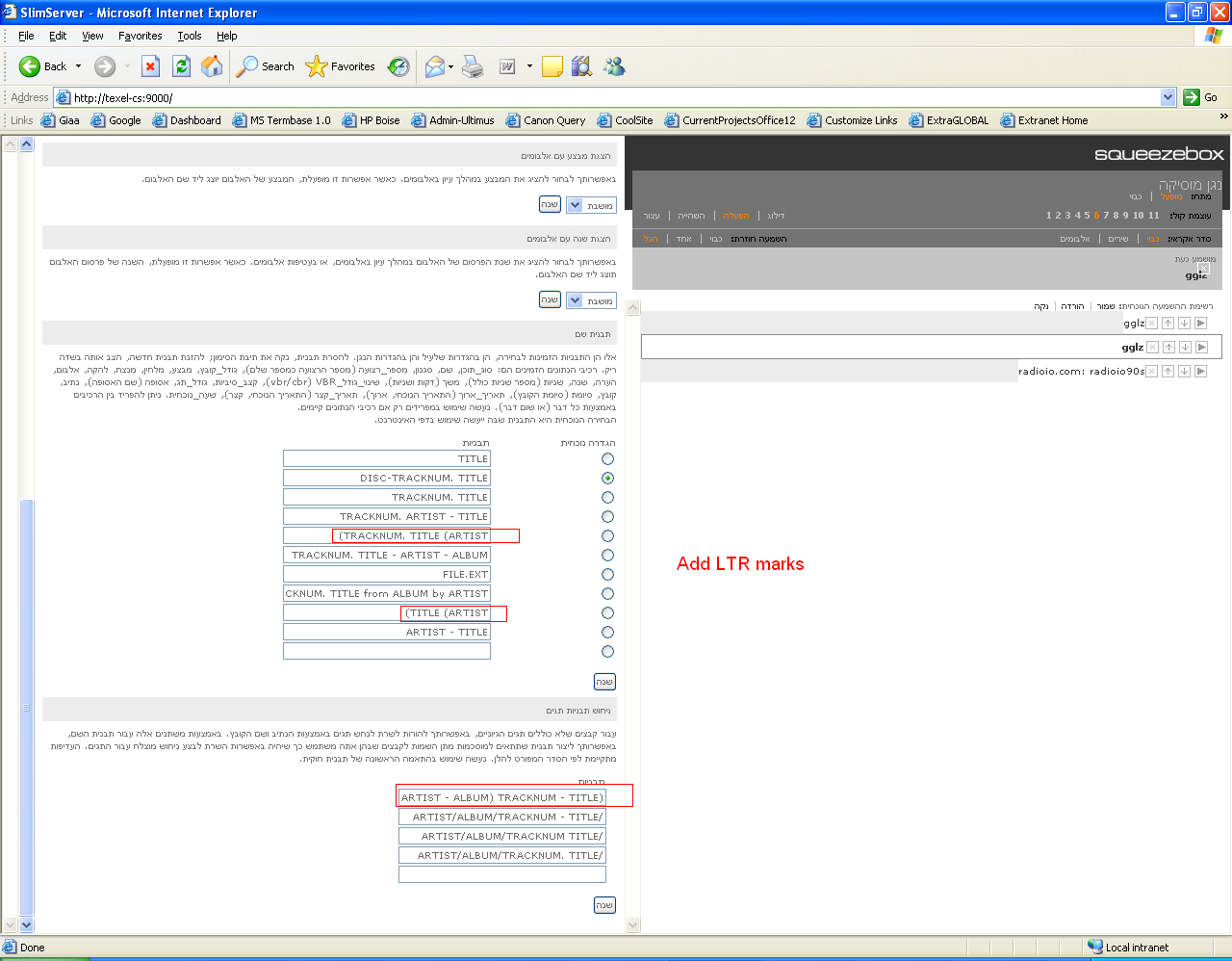
Task: Open the Tools menu
Action: (190, 36)
